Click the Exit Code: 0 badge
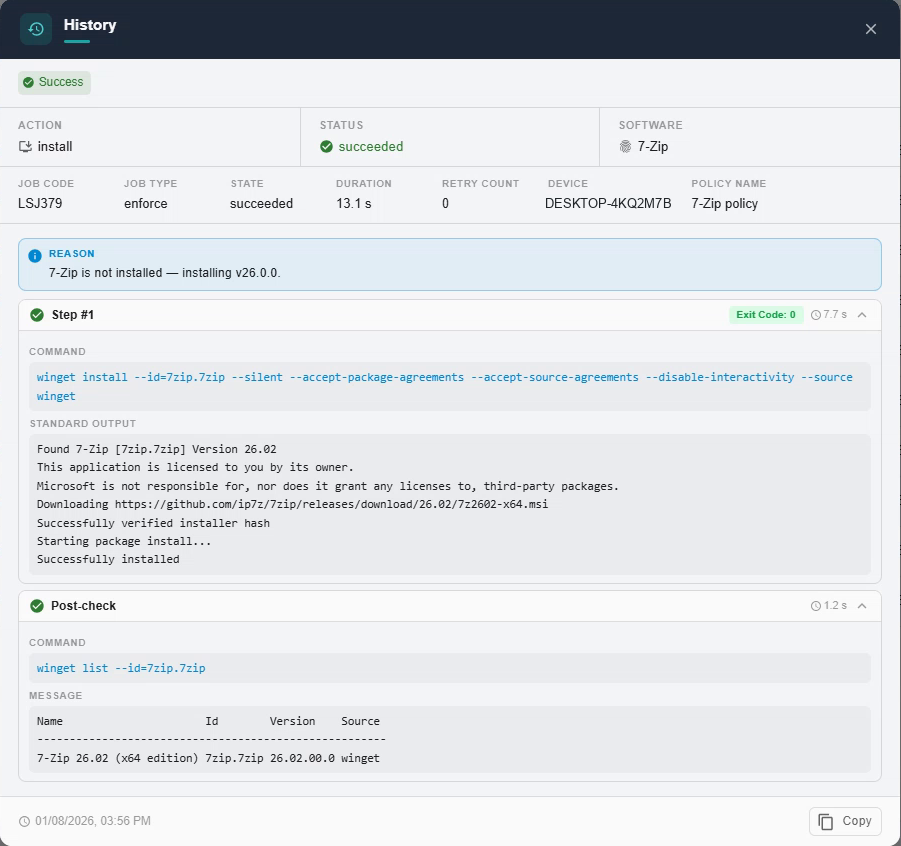The image size is (901, 846). (766, 315)
